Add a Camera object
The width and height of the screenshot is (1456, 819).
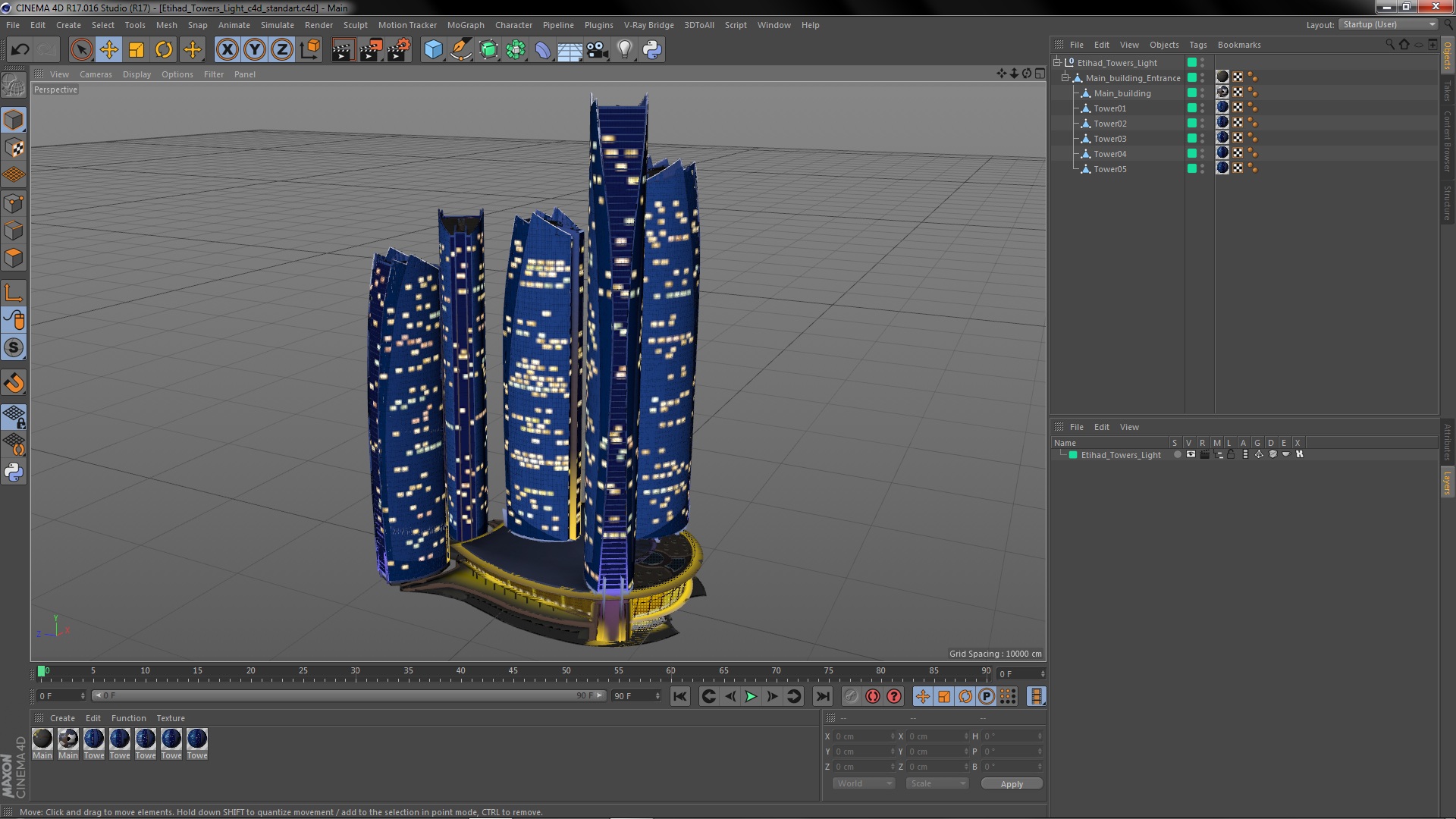point(598,50)
